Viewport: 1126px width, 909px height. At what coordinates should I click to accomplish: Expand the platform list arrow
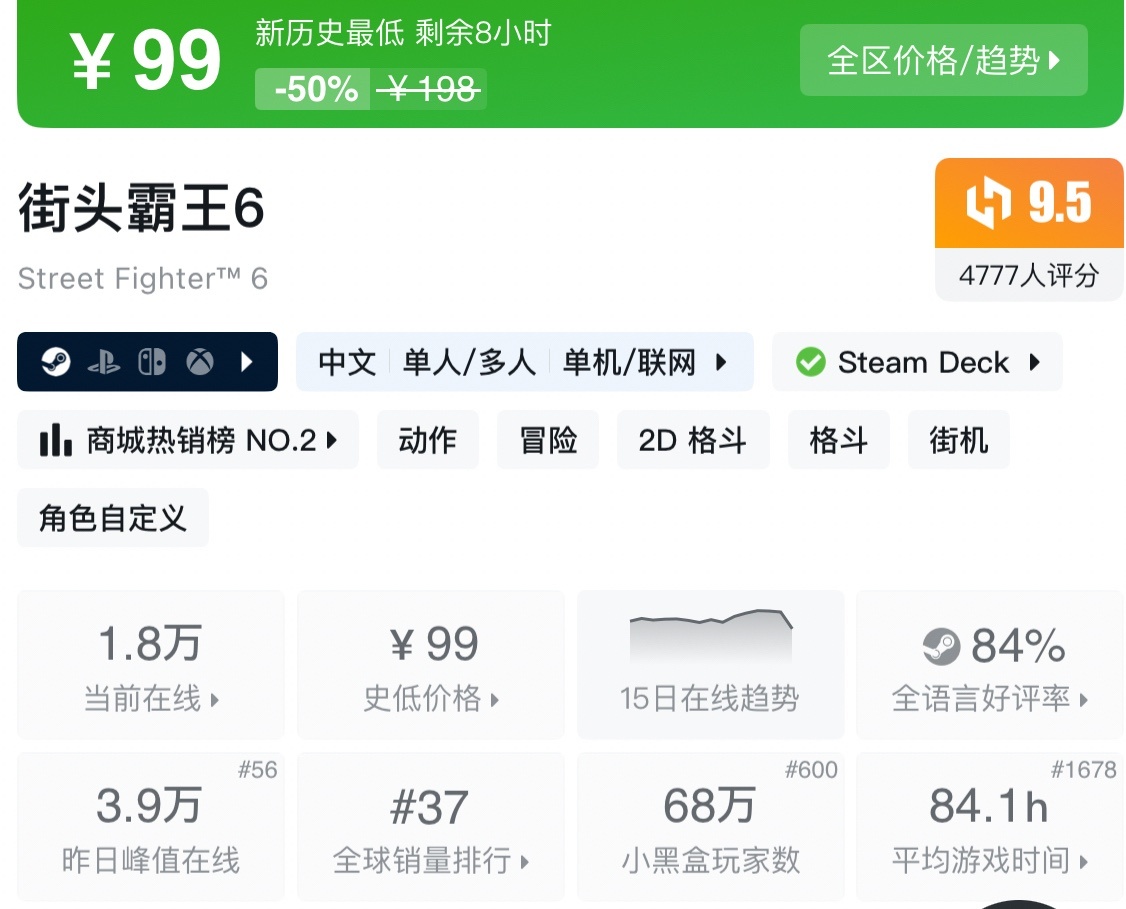point(247,362)
